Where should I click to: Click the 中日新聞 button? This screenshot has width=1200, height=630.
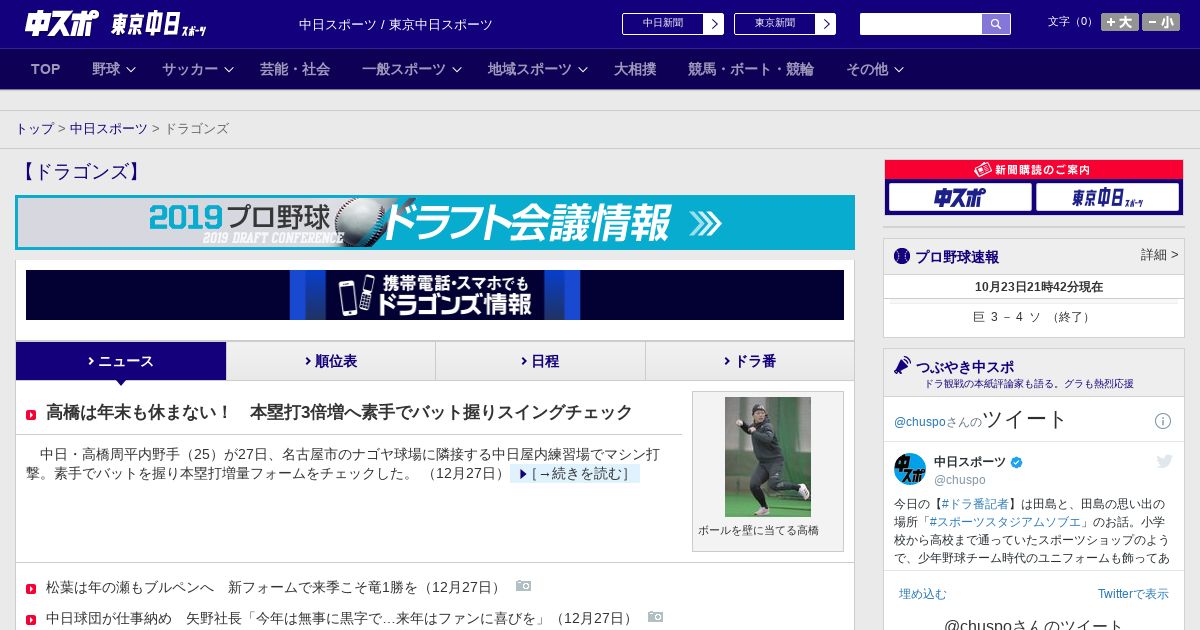click(x=662, y=24)
